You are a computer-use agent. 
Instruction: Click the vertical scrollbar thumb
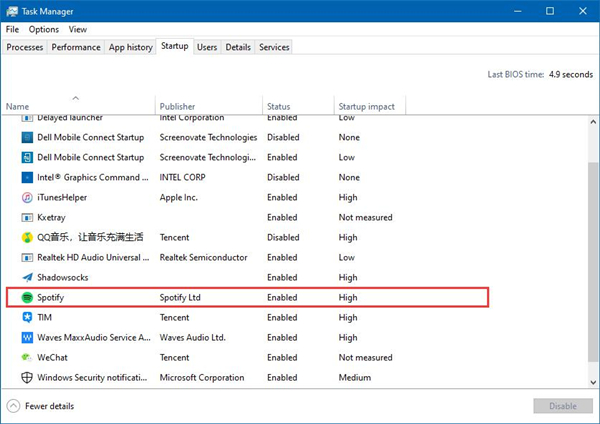pos(593,261)
